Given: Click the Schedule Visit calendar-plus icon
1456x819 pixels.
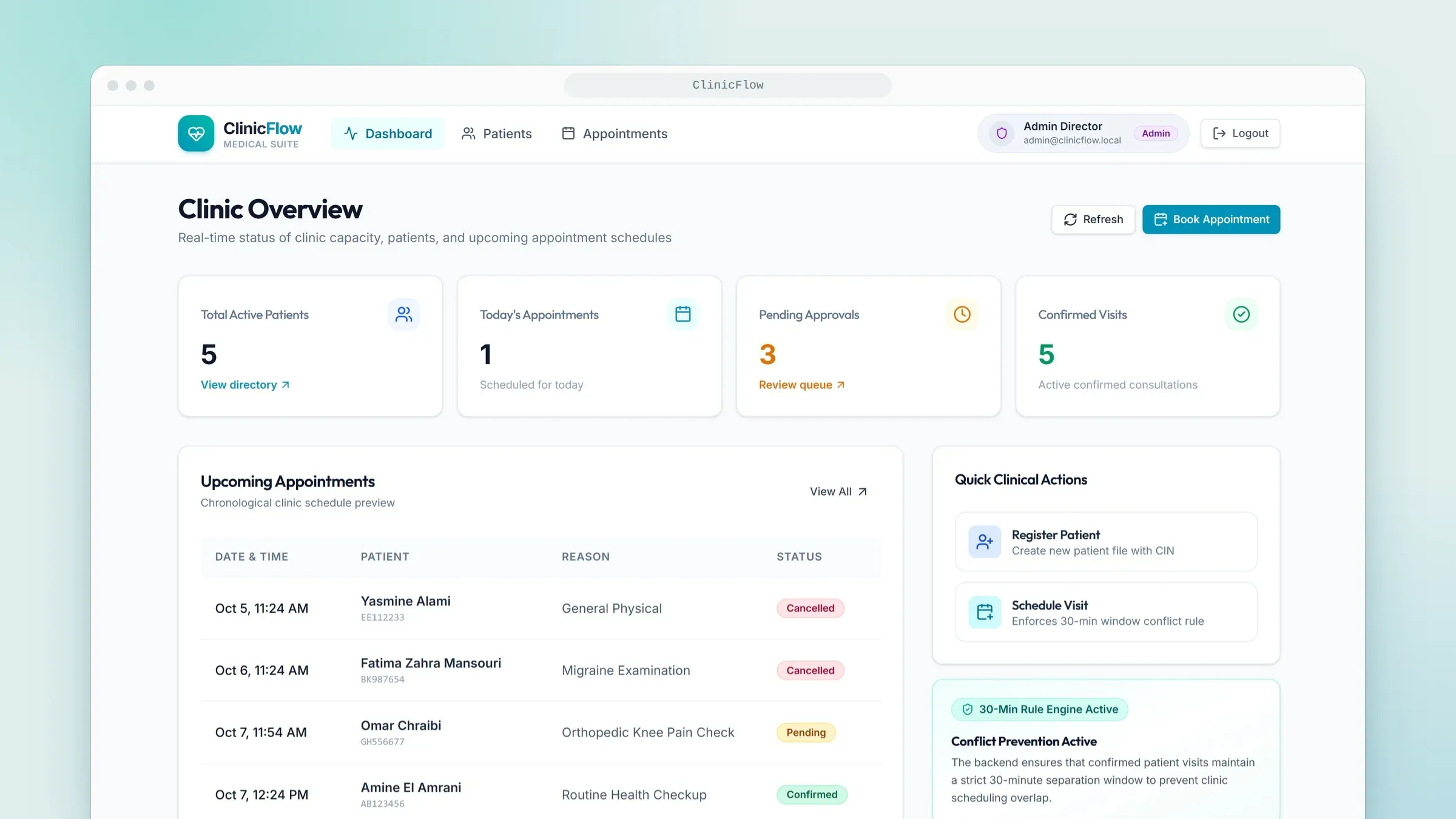Looking at the screenshot, I should pyautogui.click(x=985, y=612).
